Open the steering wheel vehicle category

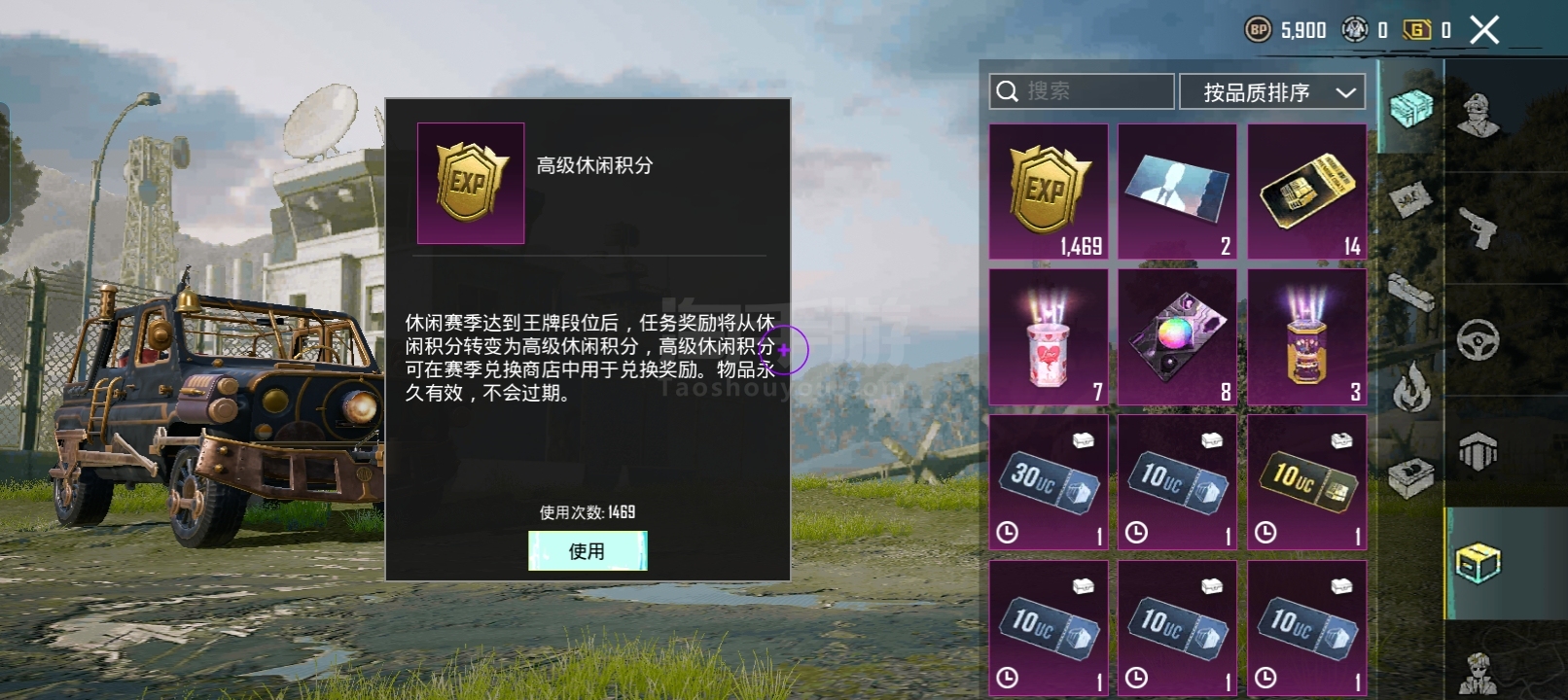[1479, 340]
